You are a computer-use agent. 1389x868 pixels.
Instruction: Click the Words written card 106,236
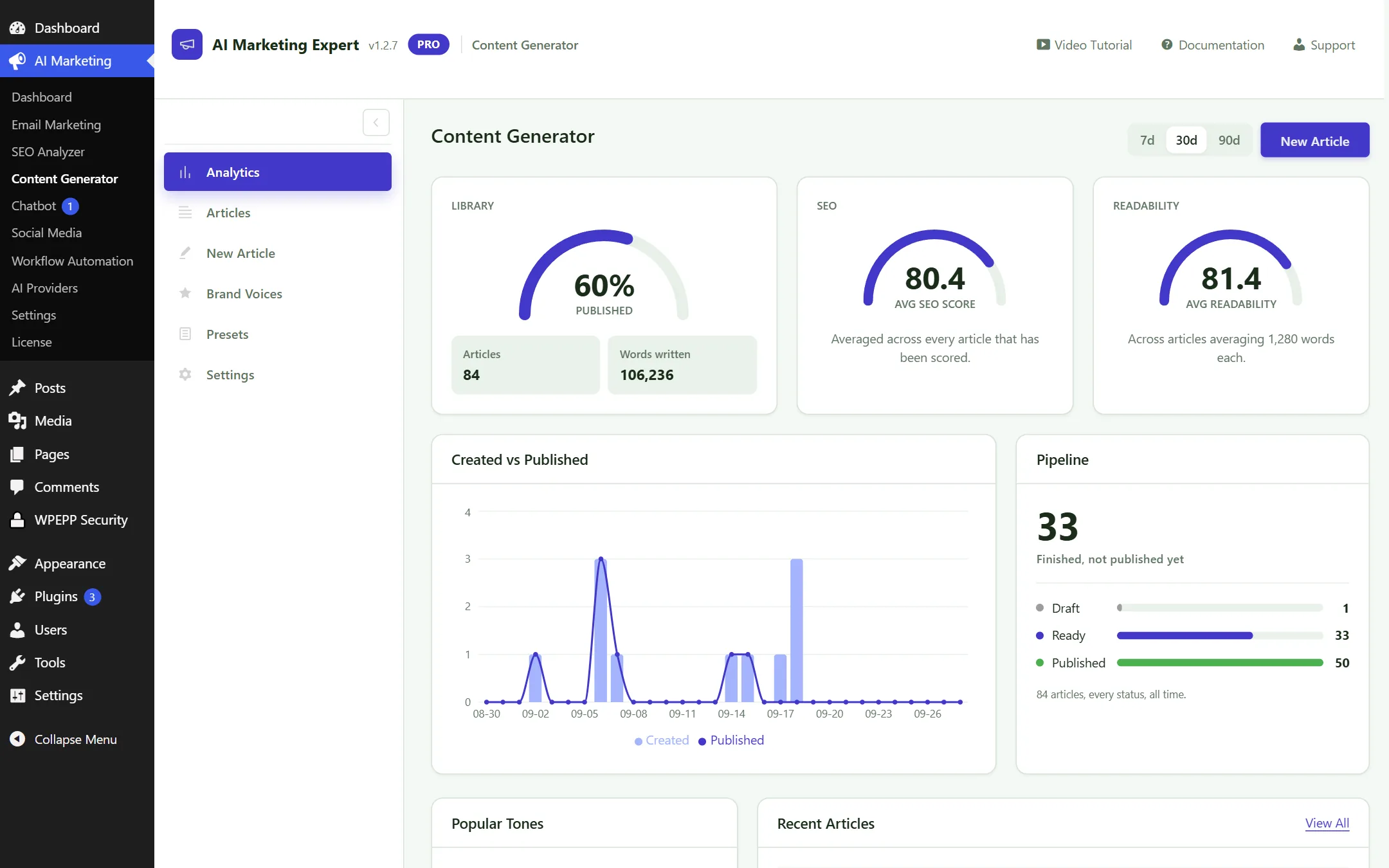tap(682, 365)
